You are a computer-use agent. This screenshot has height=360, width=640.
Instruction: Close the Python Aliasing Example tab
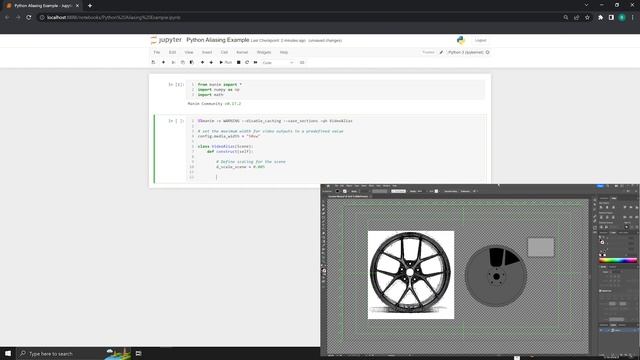click(77, 6)
